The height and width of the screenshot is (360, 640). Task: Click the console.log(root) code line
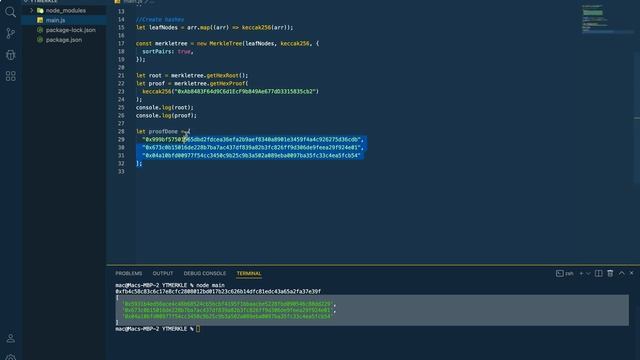click(165, 107)
